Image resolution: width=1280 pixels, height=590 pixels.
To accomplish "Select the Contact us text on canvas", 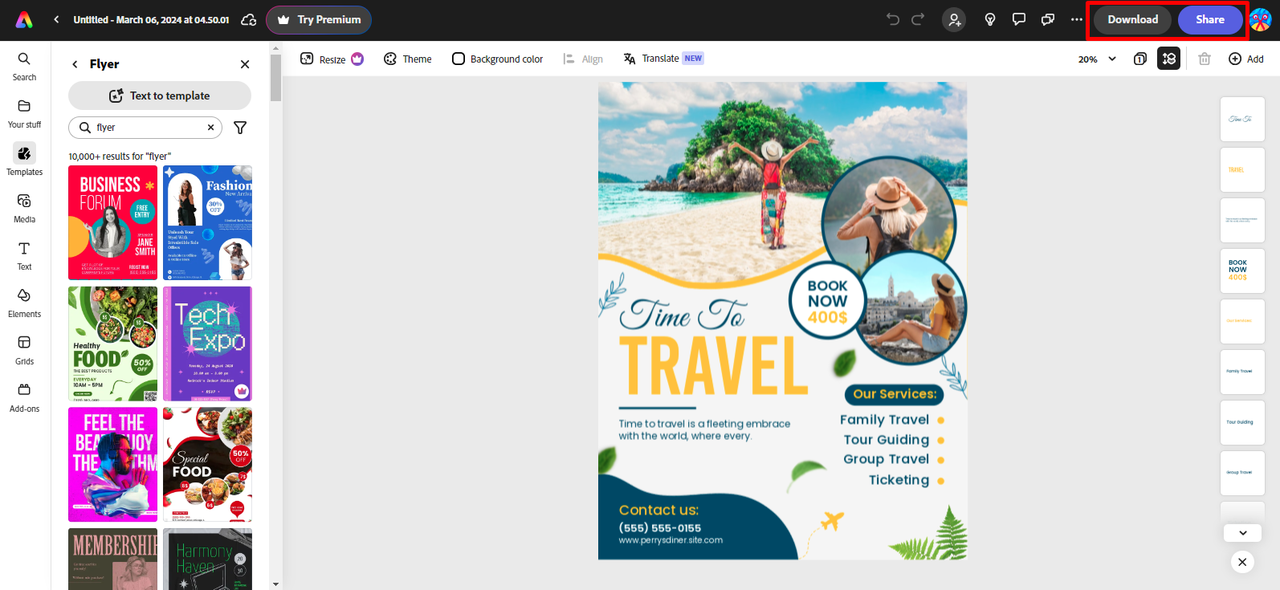I will [658, 510].
